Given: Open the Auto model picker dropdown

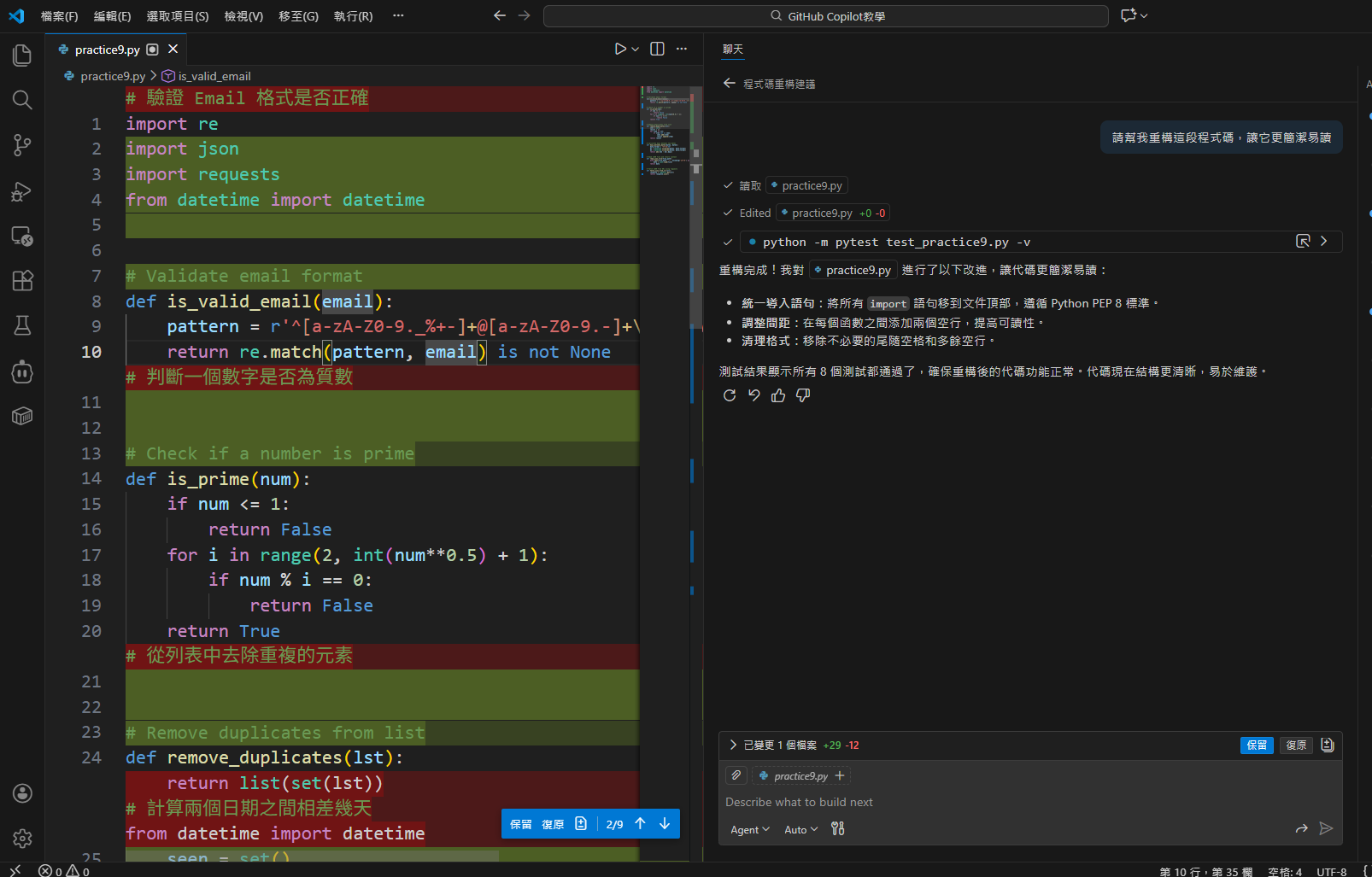Looking at the screenshot, I should pyautogui.click(x=800, y=829).
